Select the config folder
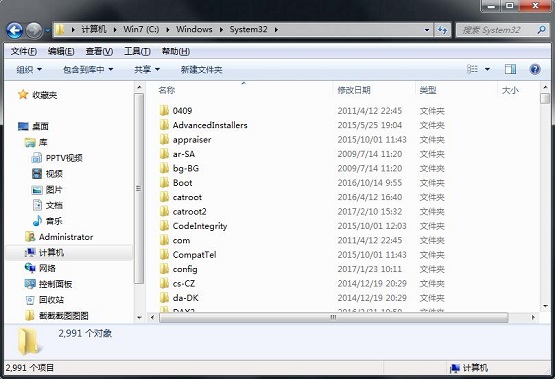555x379 pixels. pos(185,269)
